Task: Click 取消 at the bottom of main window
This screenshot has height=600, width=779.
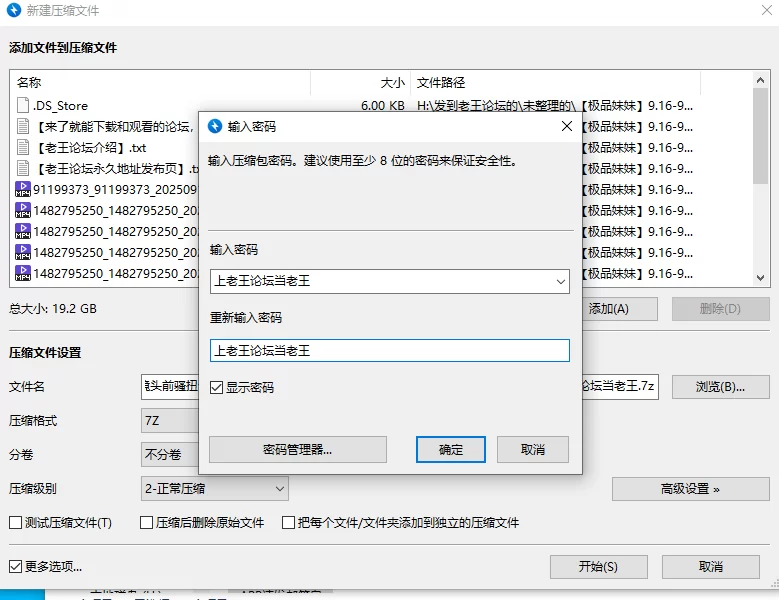Action: (711, 567)
